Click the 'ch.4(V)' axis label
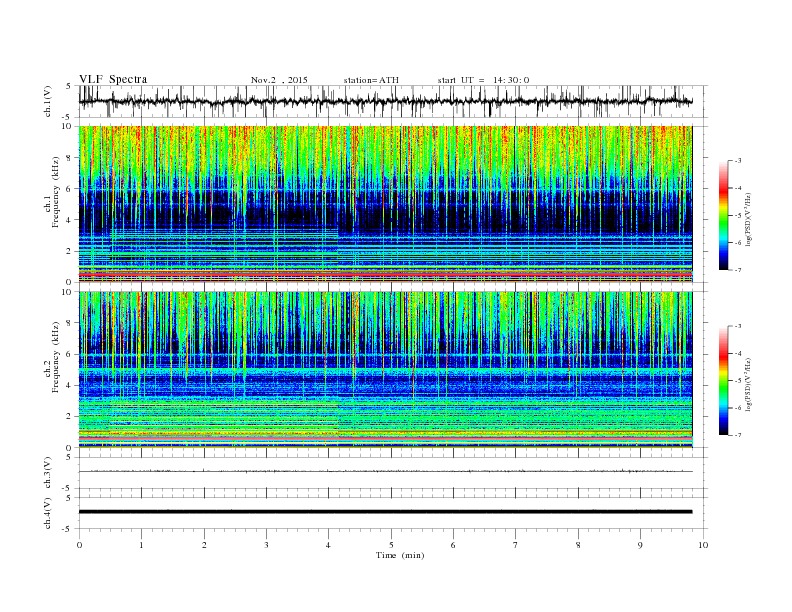The image size is (792, 612). tap(48, 513)
